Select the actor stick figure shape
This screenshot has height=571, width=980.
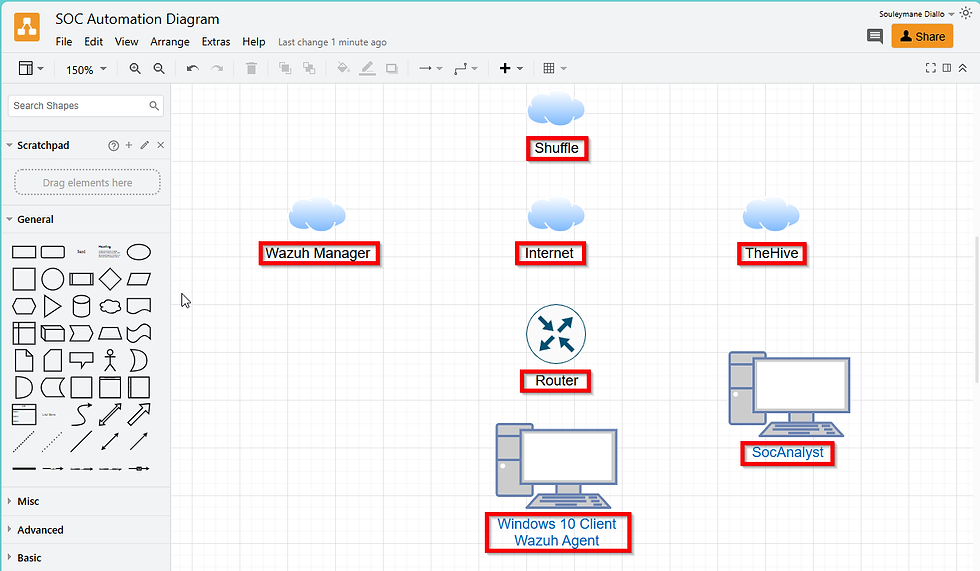[110, 360]
